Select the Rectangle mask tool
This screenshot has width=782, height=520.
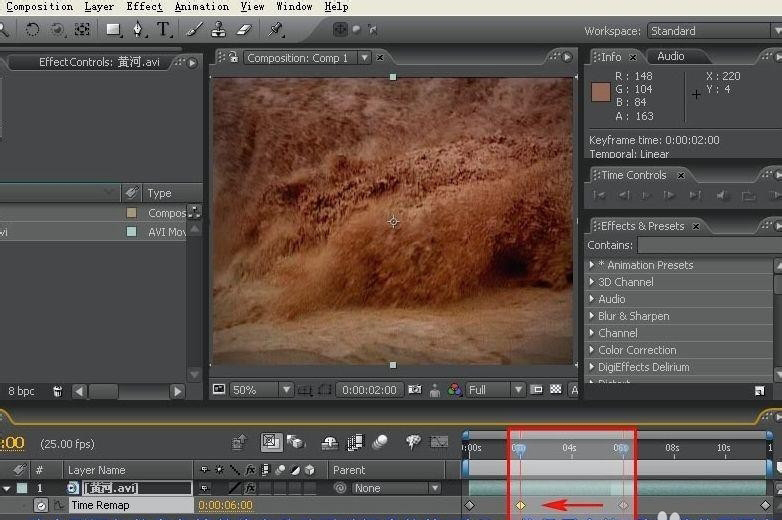[x=113, y=30]
